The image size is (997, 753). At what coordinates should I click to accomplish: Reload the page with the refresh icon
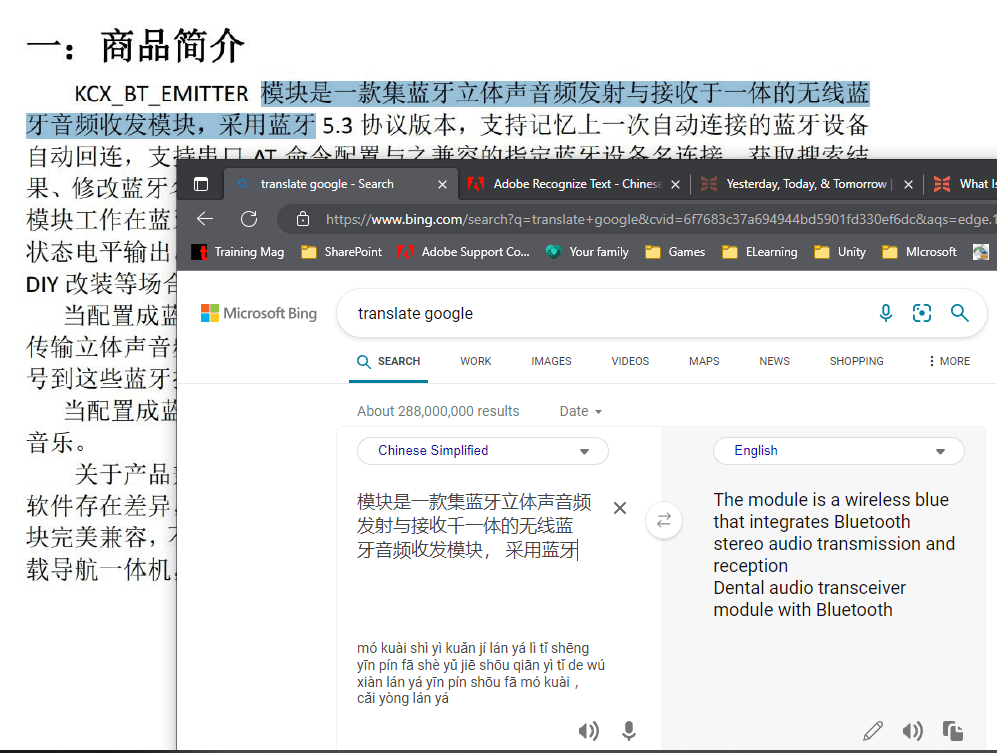click(x=249, y=219)
